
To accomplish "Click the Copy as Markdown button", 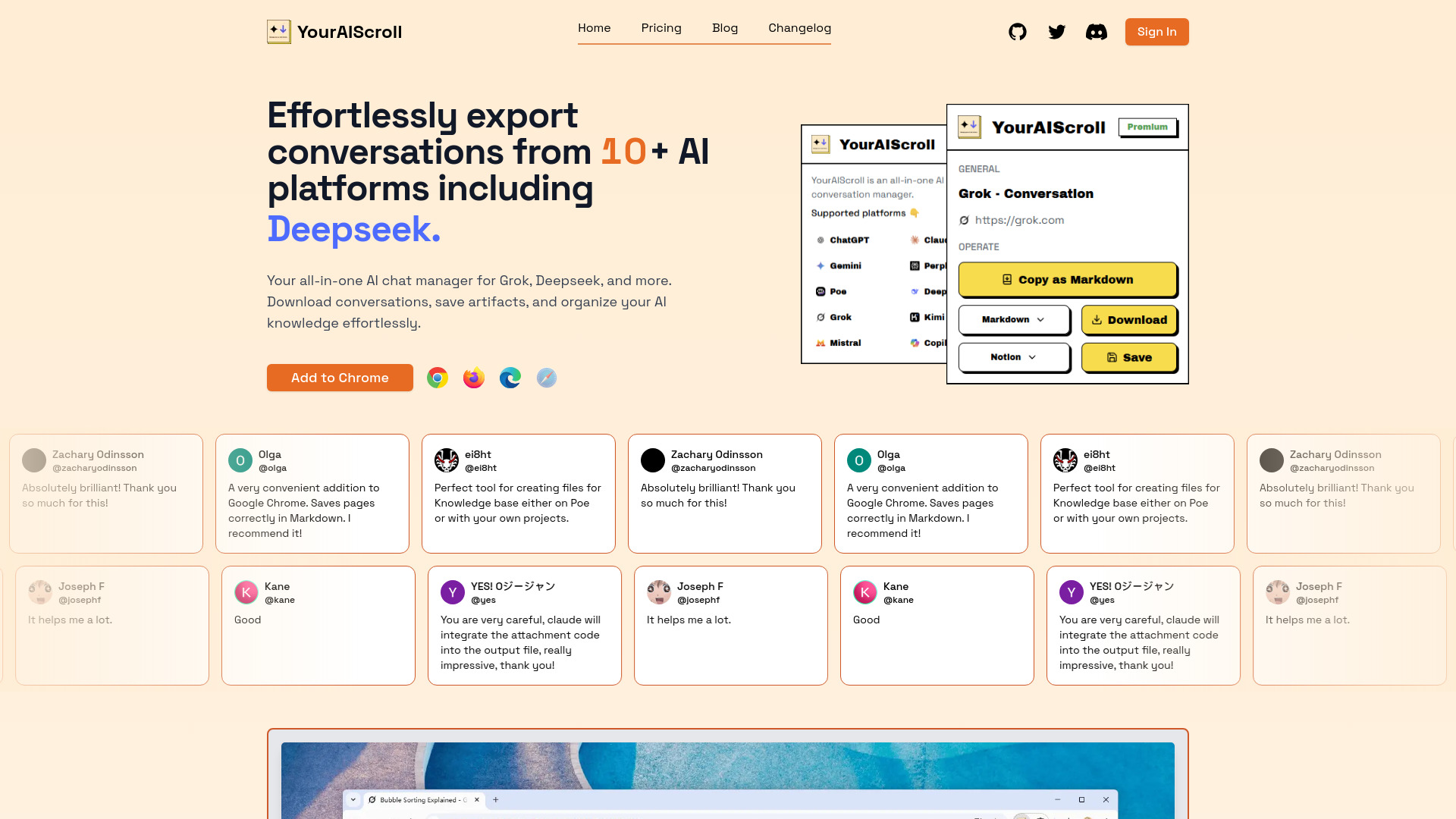I will [x=1068, y=280].
